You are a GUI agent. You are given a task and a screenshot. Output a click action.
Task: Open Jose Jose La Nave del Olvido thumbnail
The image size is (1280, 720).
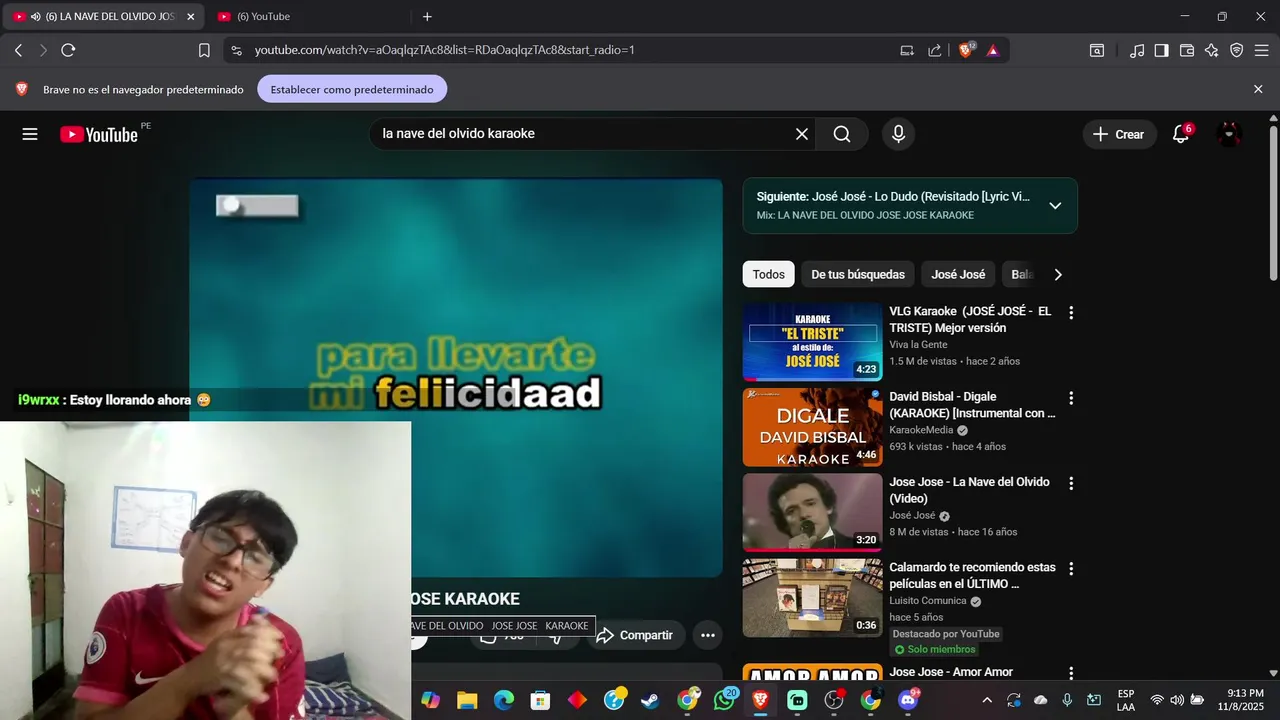(812, 512)
